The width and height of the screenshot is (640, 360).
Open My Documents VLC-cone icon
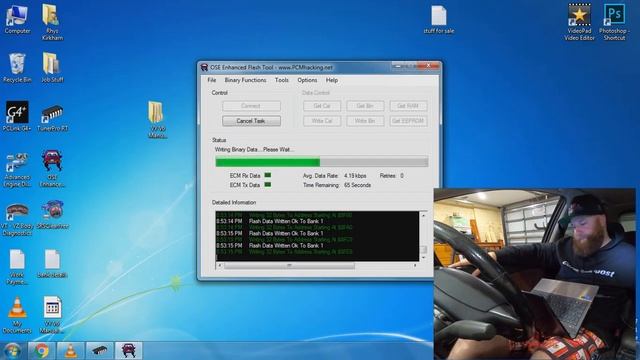17,315
